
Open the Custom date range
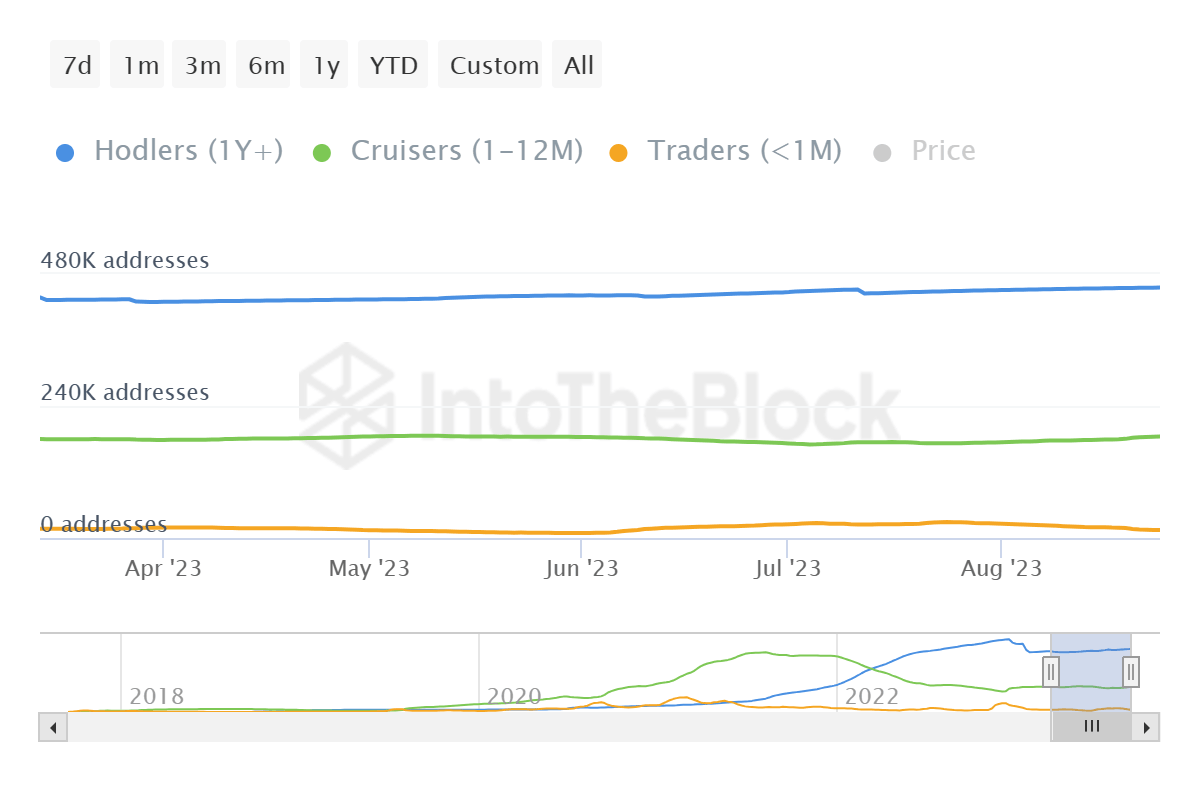(x=494, y=65)
